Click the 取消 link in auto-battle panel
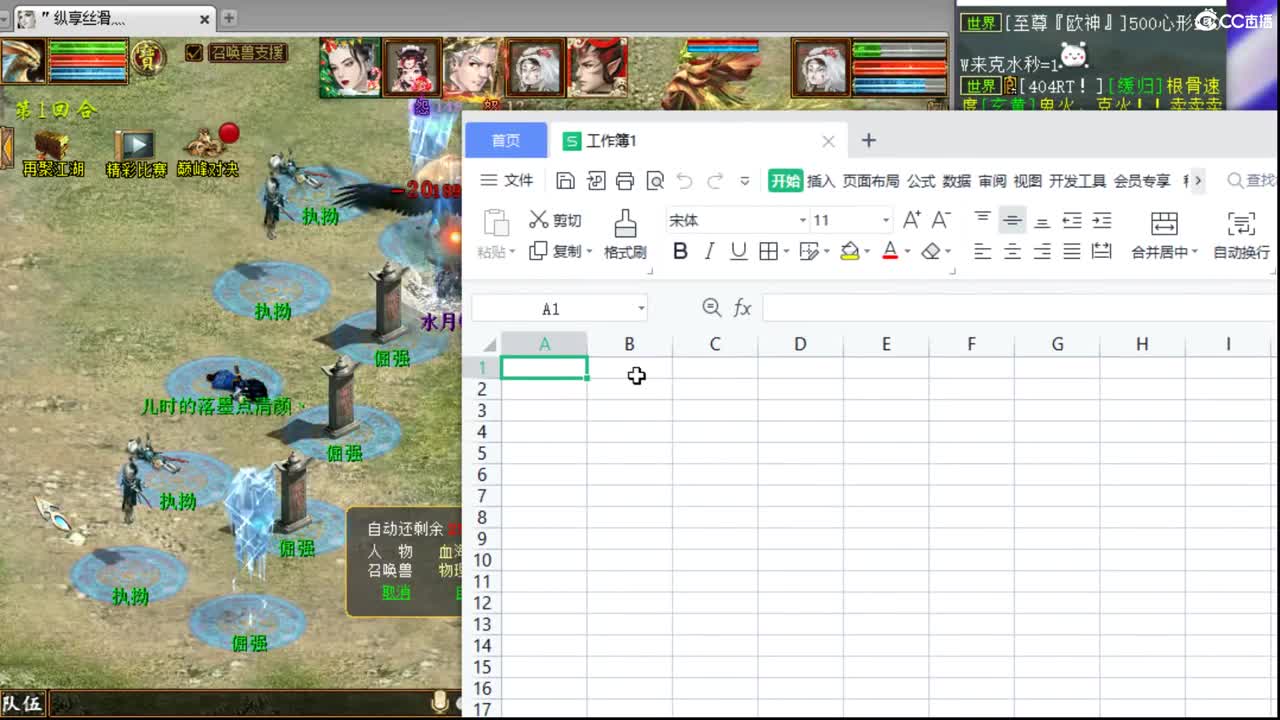The image size is (1280, 720). pyautogui.click(x=396, y=592)
